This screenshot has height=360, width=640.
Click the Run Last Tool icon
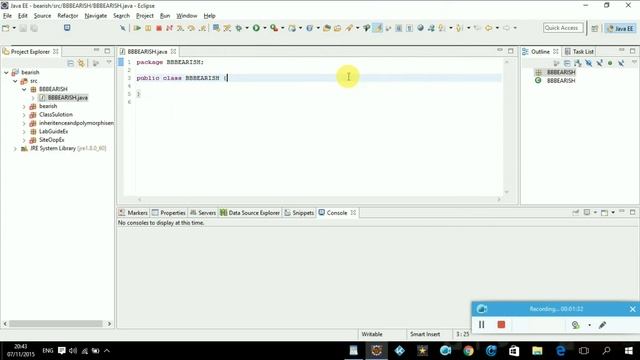(x=274, y=28)
